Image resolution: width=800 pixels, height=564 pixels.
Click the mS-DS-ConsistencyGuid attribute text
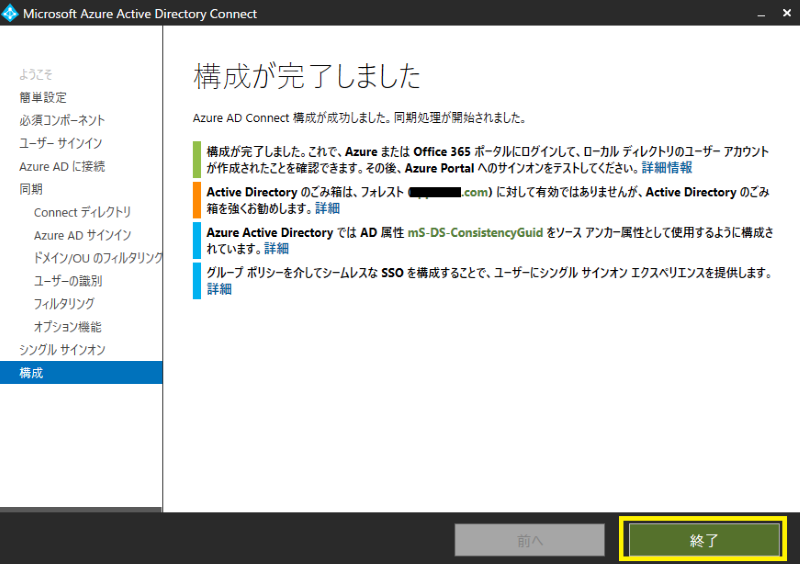click(475, 233)
